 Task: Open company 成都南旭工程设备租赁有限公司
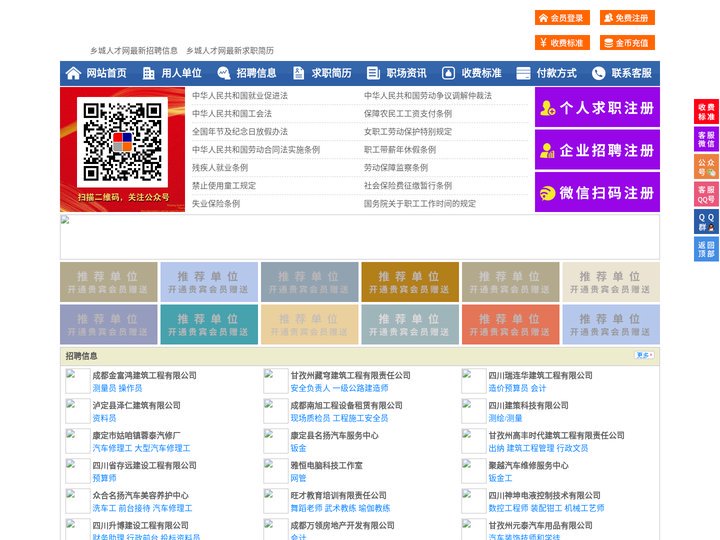(346, 405)
